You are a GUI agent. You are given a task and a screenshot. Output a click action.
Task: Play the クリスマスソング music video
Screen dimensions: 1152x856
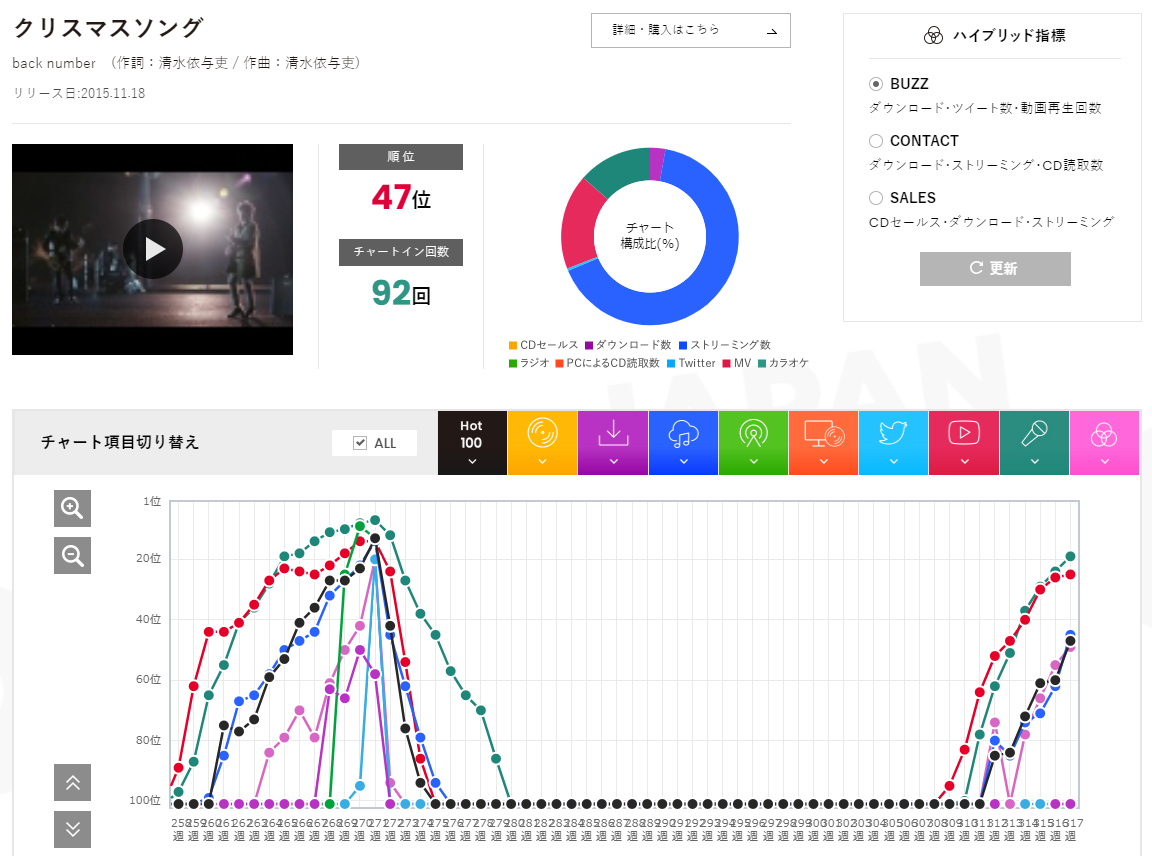tap(153, 249)
